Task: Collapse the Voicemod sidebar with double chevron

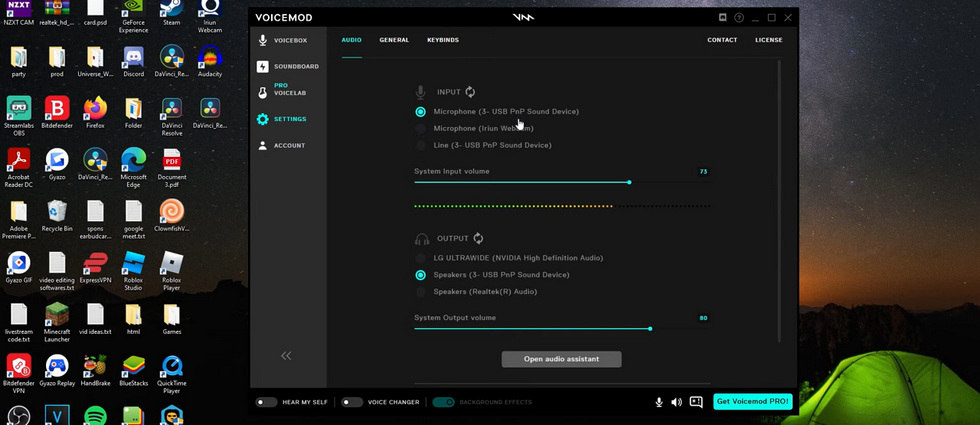Action: click(x=286, y=356)
